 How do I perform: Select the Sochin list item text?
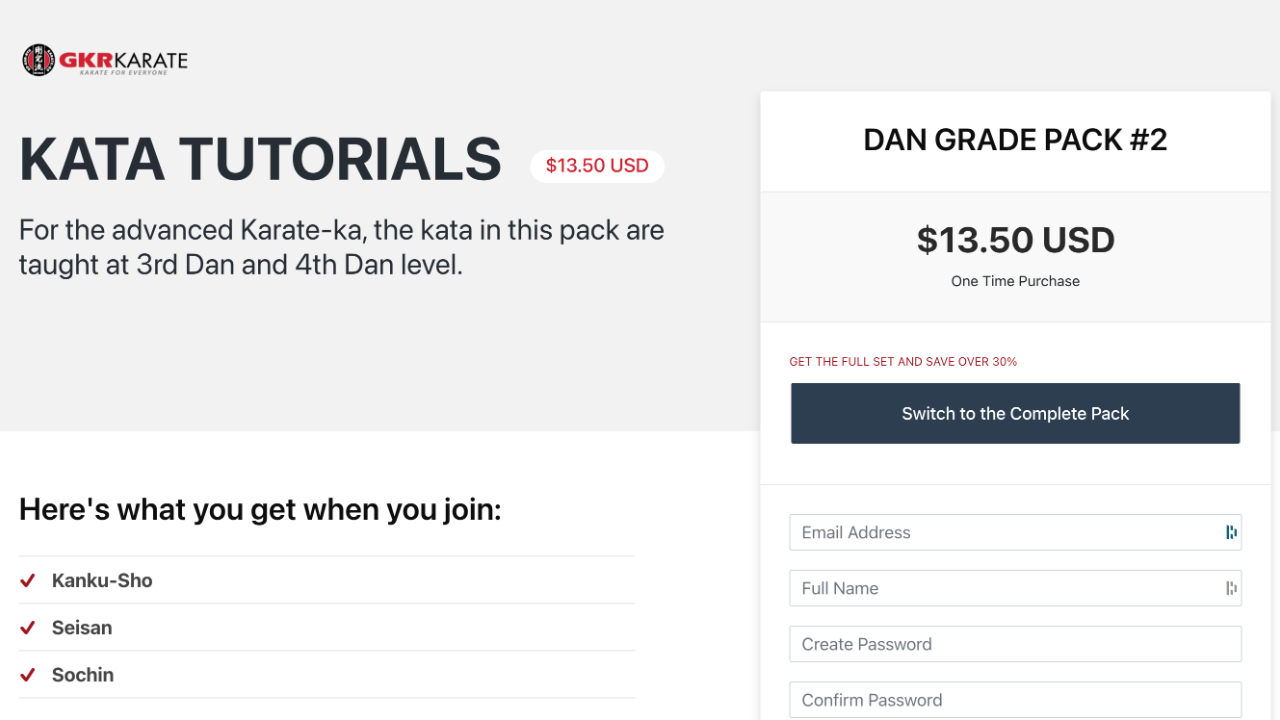[83, 674]
